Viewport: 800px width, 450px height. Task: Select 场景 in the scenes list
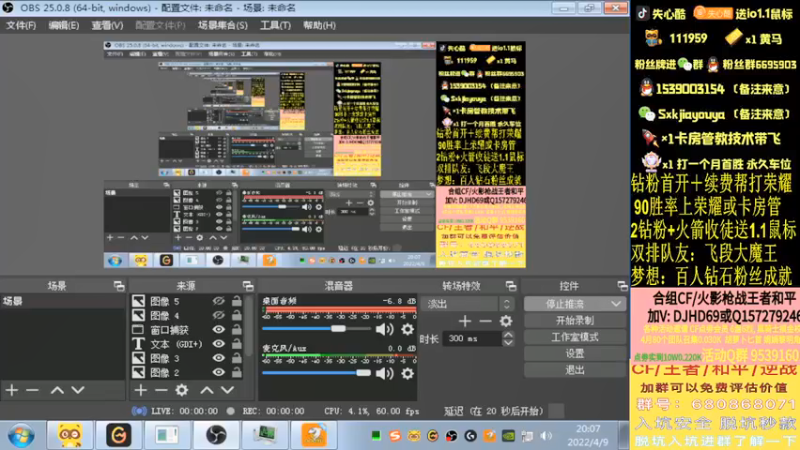(62, 301)
